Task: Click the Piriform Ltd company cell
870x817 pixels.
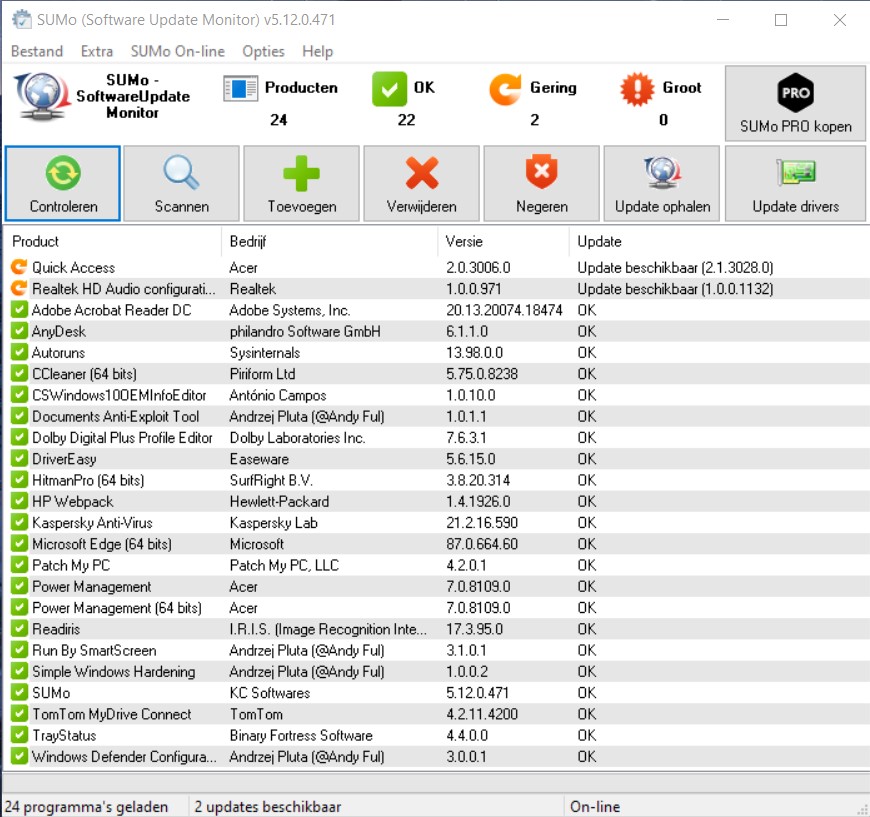Action: tap(262, 374)
